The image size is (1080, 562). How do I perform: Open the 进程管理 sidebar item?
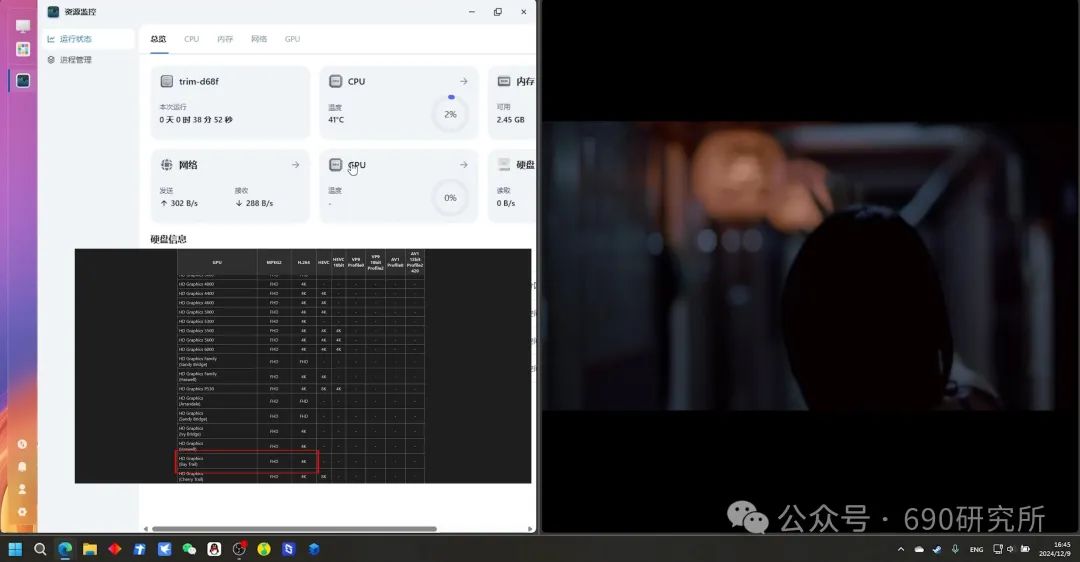click(87, 60)
